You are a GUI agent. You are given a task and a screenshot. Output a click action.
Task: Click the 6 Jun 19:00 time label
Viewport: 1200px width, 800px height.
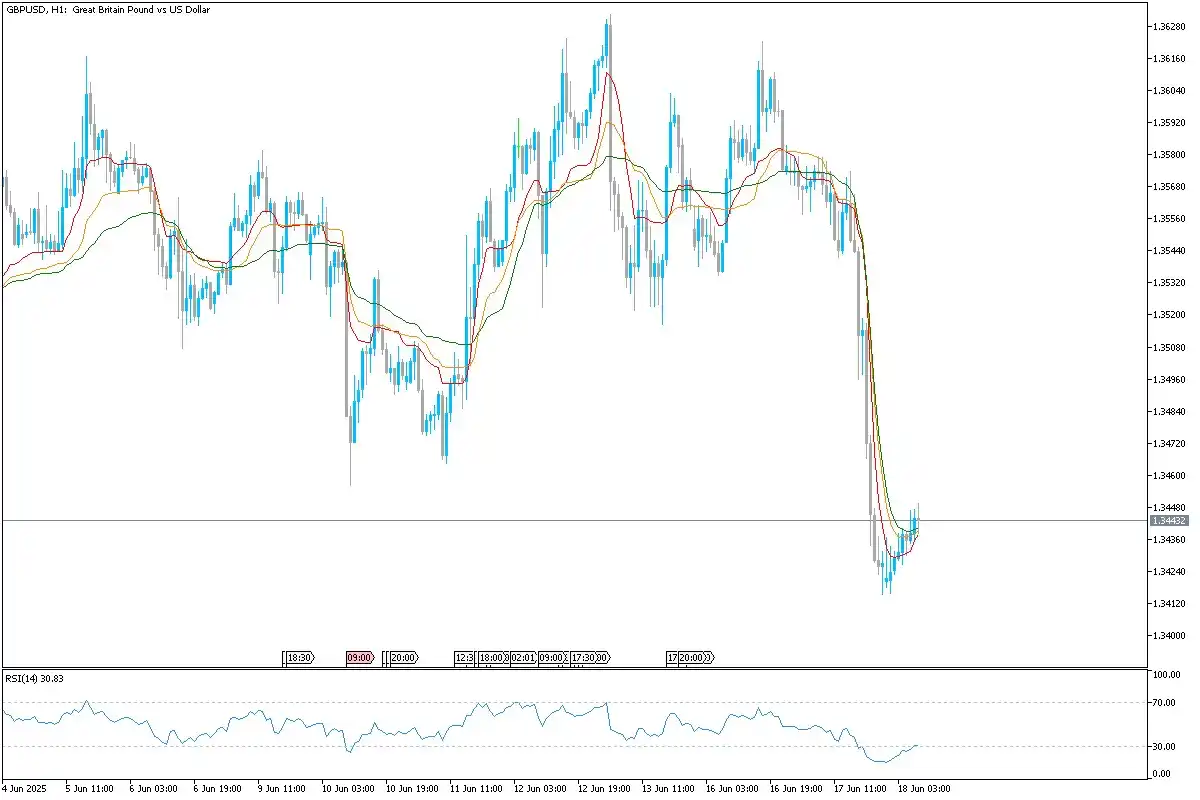(216, 789)
